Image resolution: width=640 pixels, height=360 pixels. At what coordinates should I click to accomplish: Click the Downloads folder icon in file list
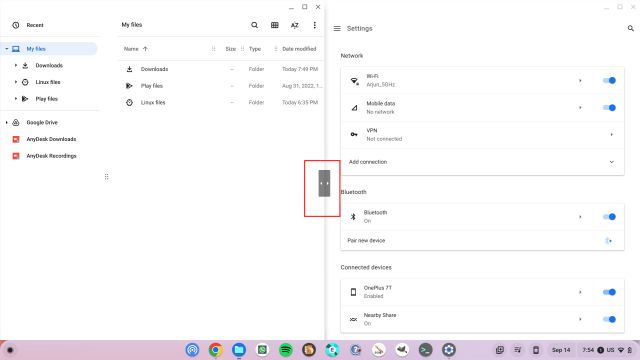point(129,69)
